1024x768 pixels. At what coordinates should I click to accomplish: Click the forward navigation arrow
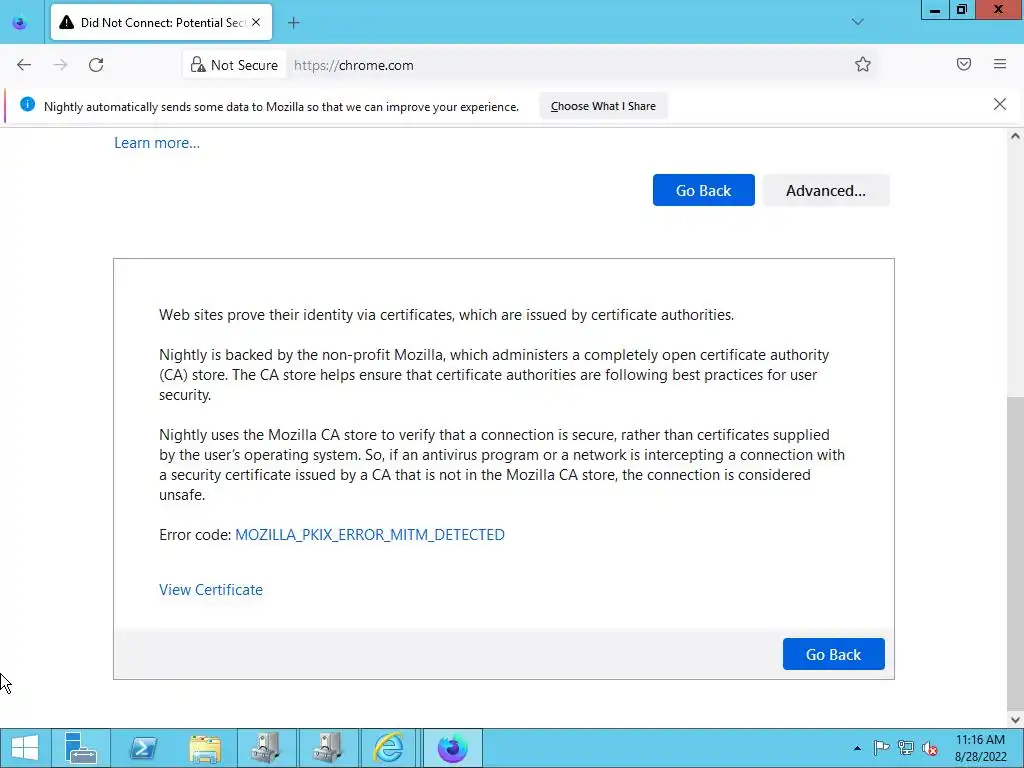(x=60, y=65)
